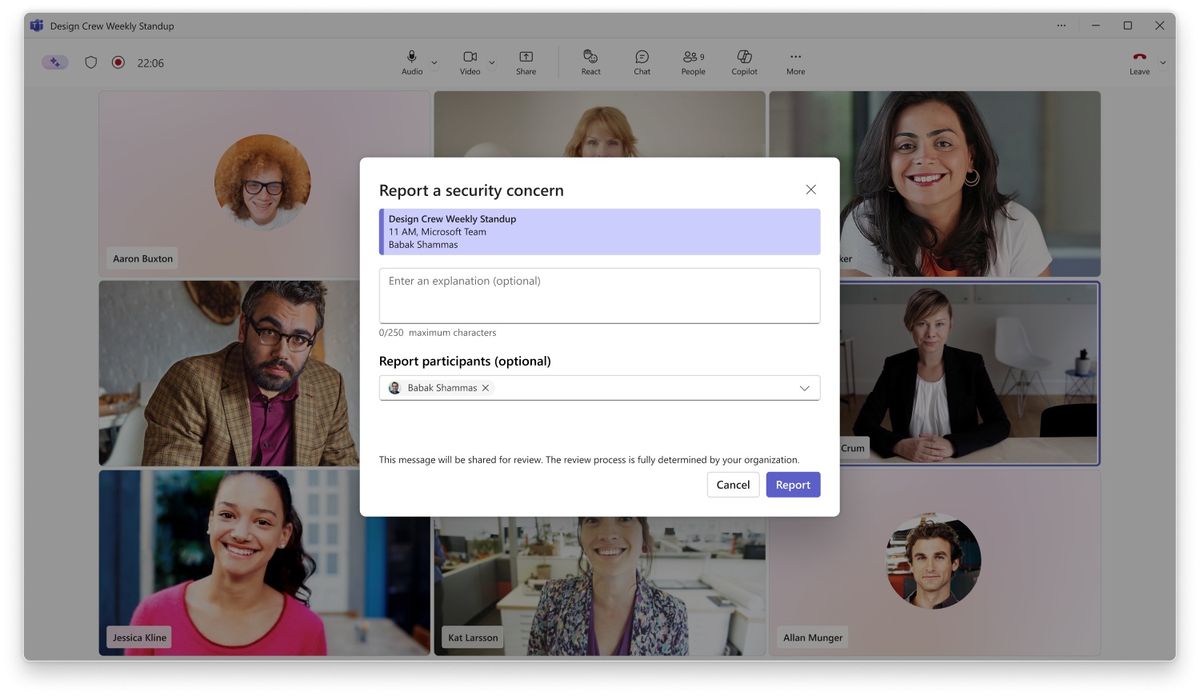Toggle camera with Video button
The width and height of the screenshot is (1200, 696).
470,63
